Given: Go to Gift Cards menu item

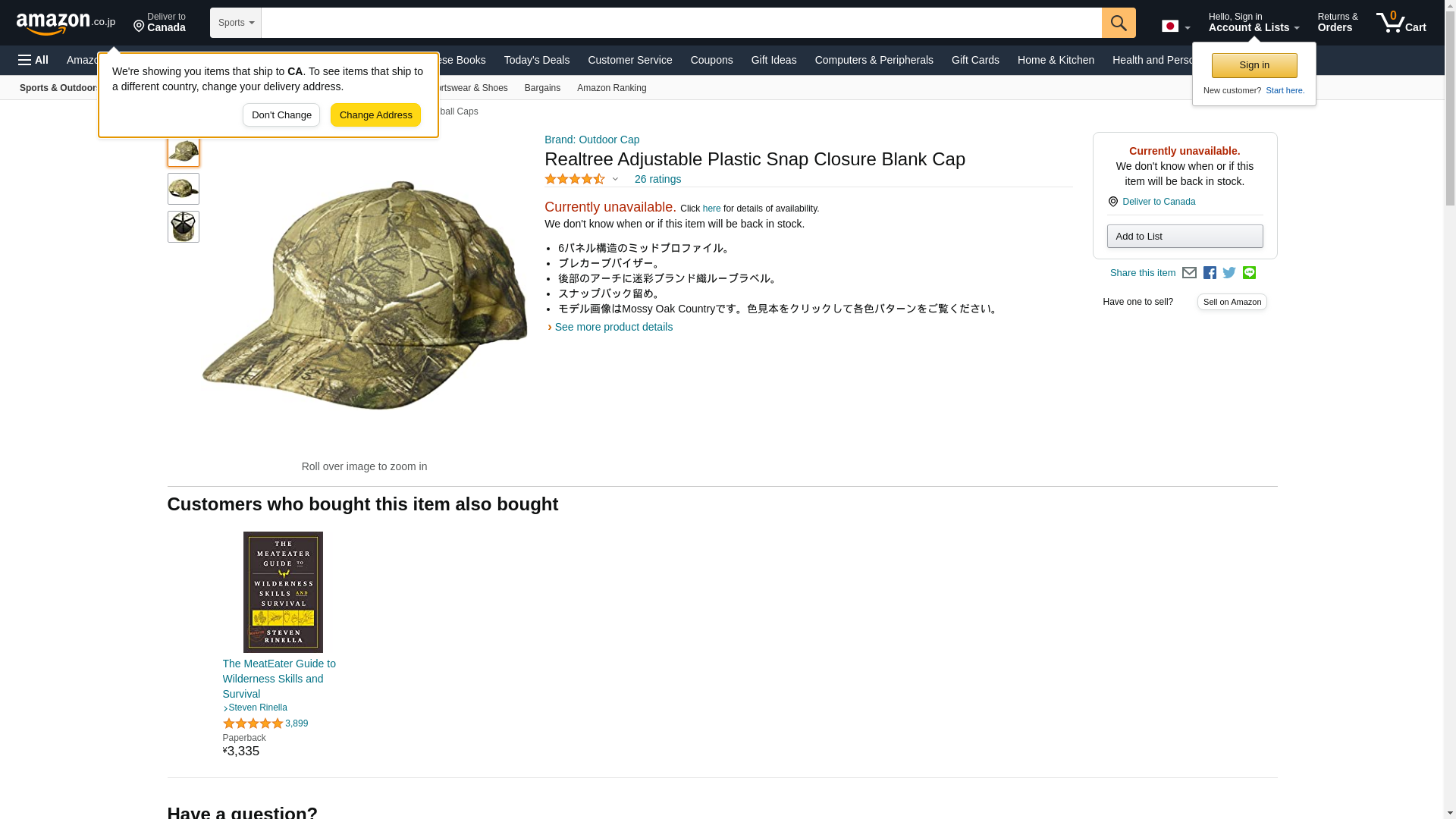Looking at the screenshot, I should 975,60.
